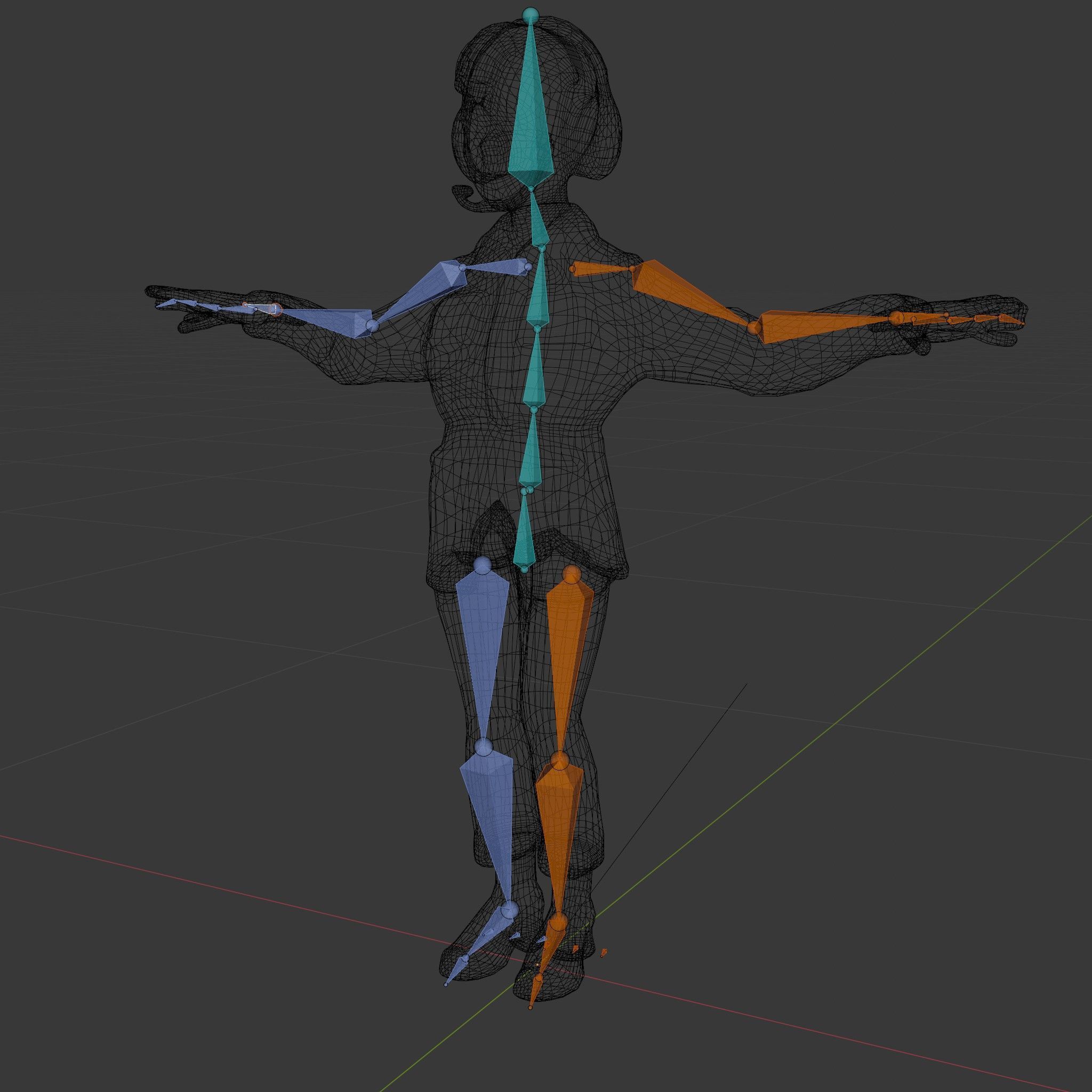Click the orange wrist joint sphere

(897, 318)
